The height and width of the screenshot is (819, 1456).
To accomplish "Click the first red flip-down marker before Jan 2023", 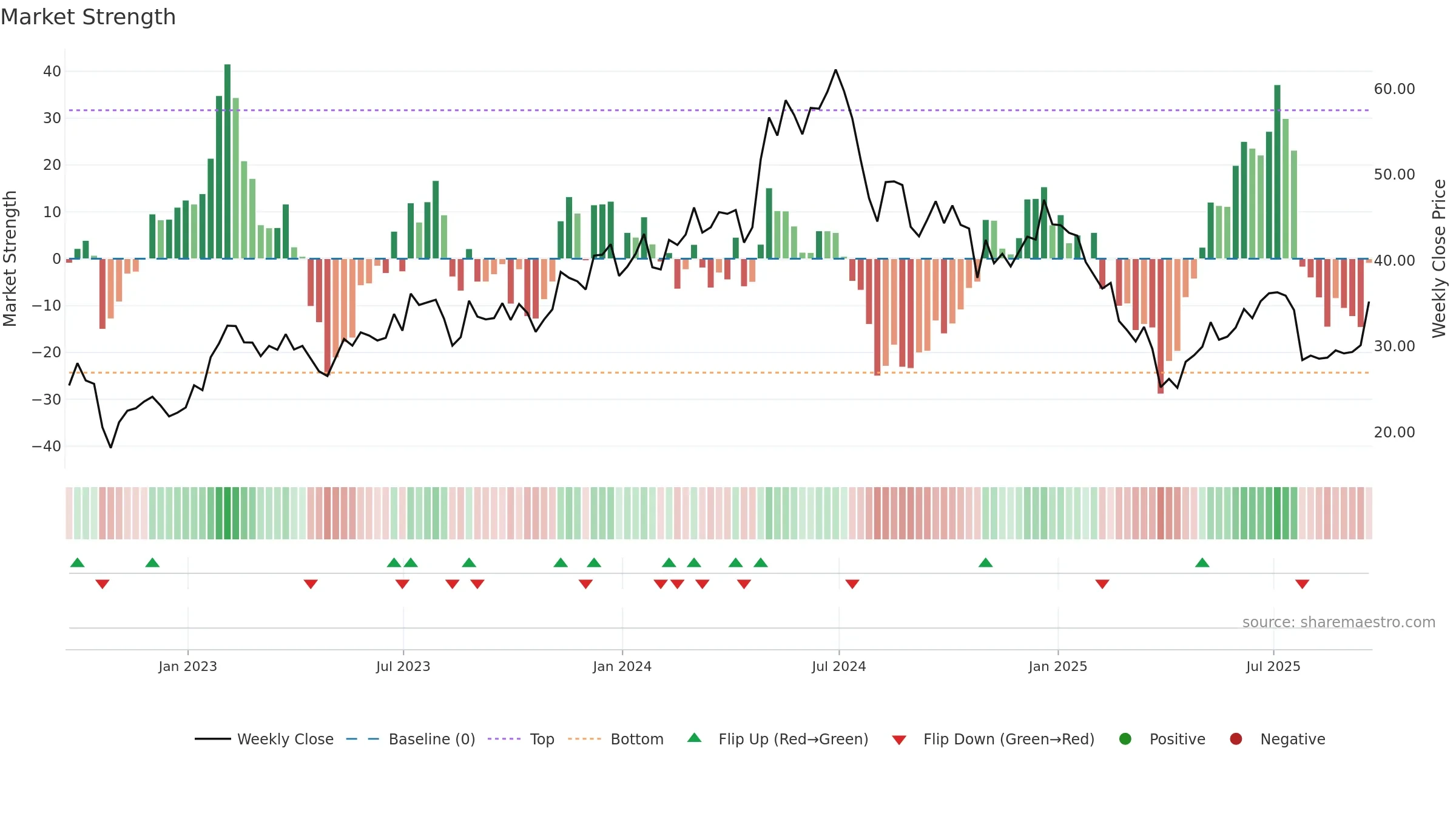I will coord(102,584).
